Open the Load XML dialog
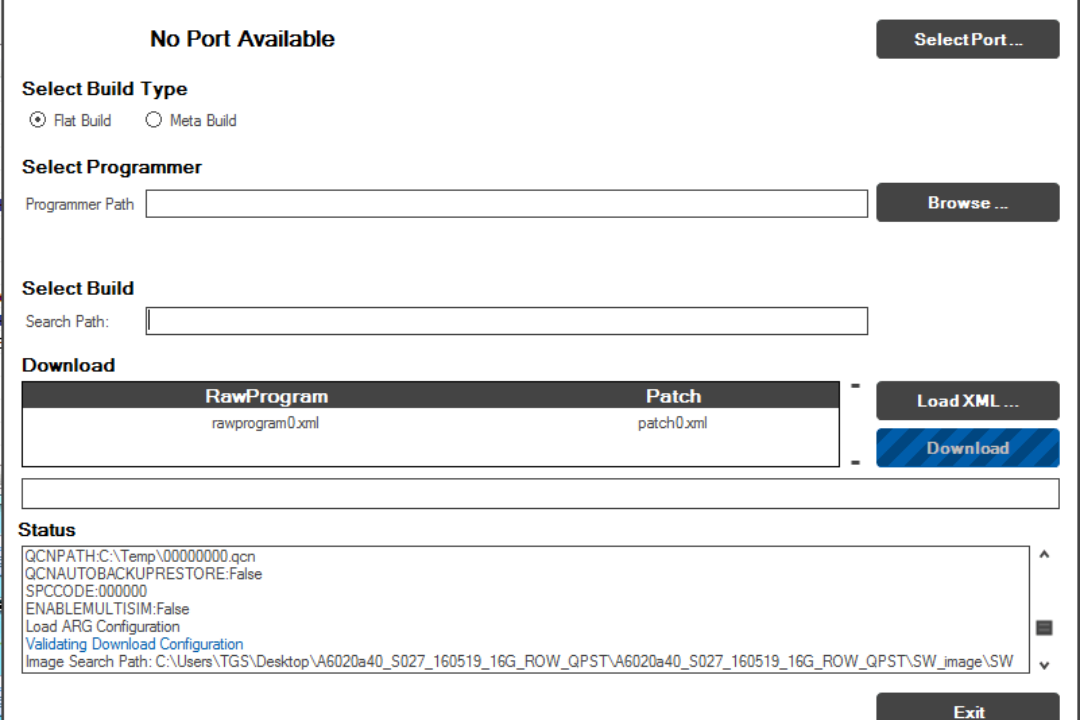1080x720 pixels. (x=967, y=401)
